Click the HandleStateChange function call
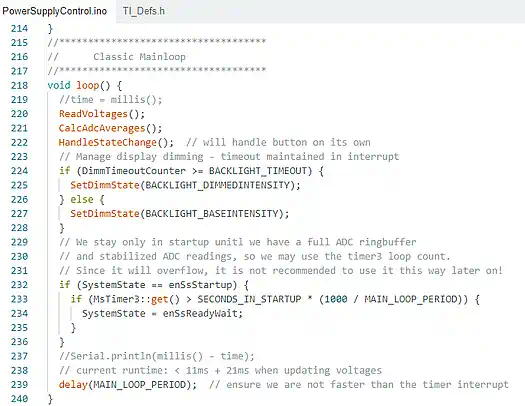Image resolution: width=525 pixels, height=406 pixels. coord(116,143)
